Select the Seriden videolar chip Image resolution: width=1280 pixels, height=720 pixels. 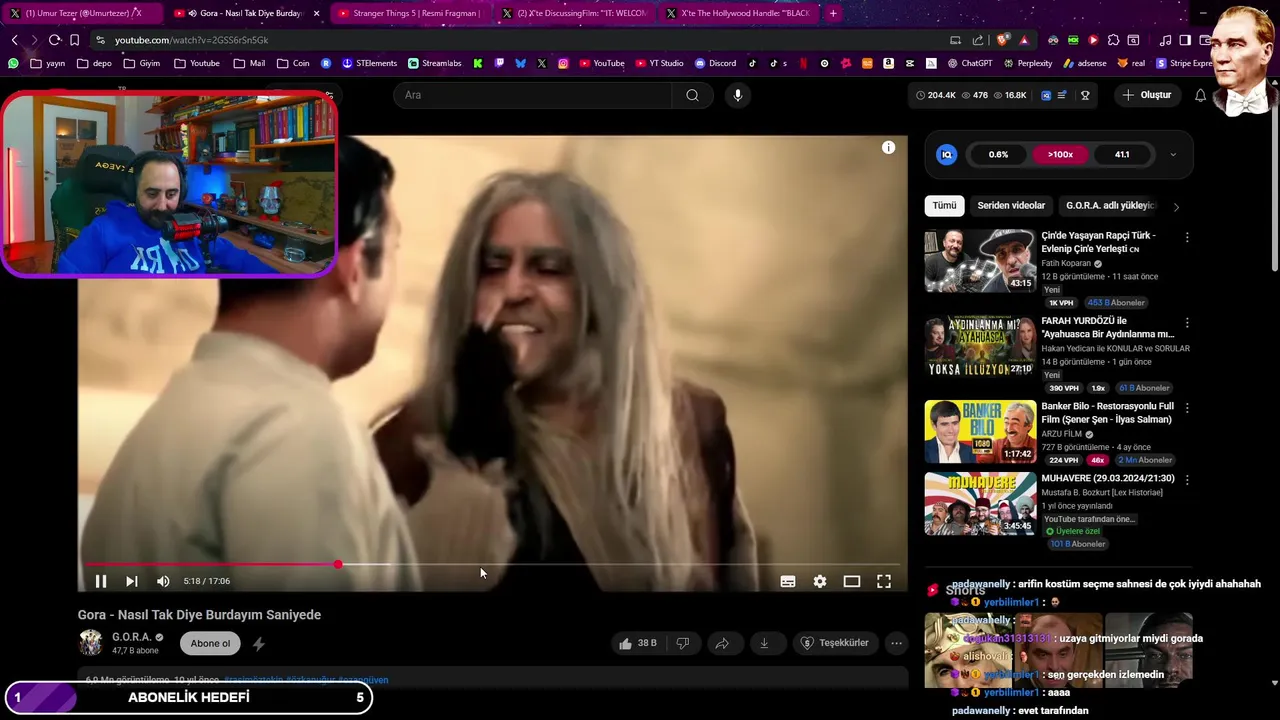pos(1011,205)
